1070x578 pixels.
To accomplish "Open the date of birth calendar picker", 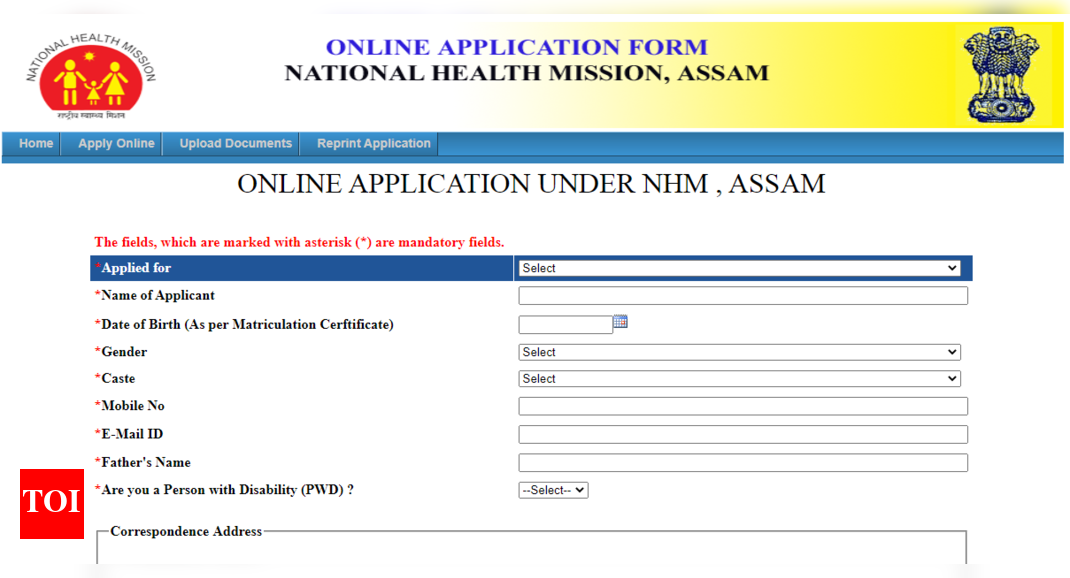I will tap(620, 322).
